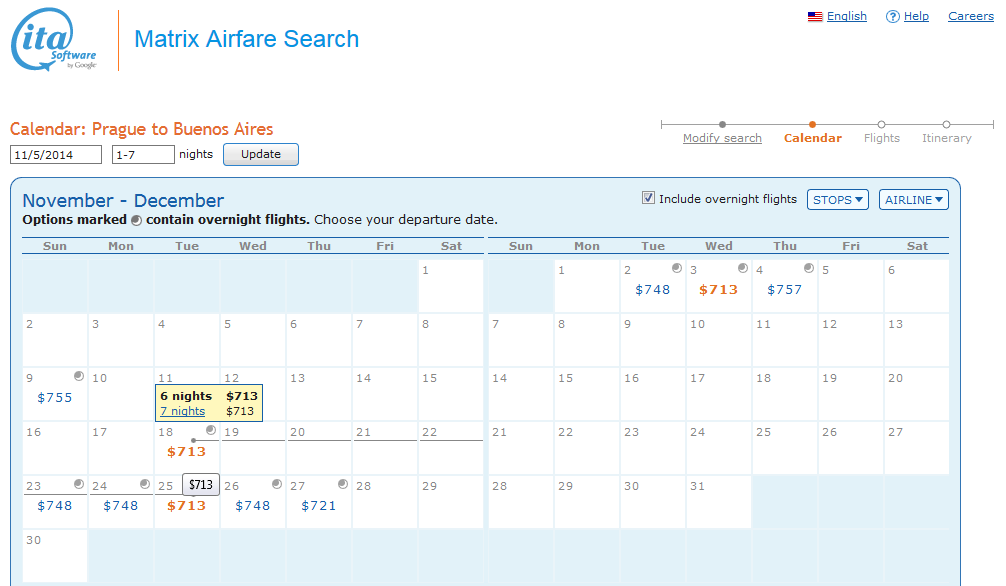Open the AIRLINE filter dropdown
The width and height of the screenshot is (1006, 586).
click(914, 200)
